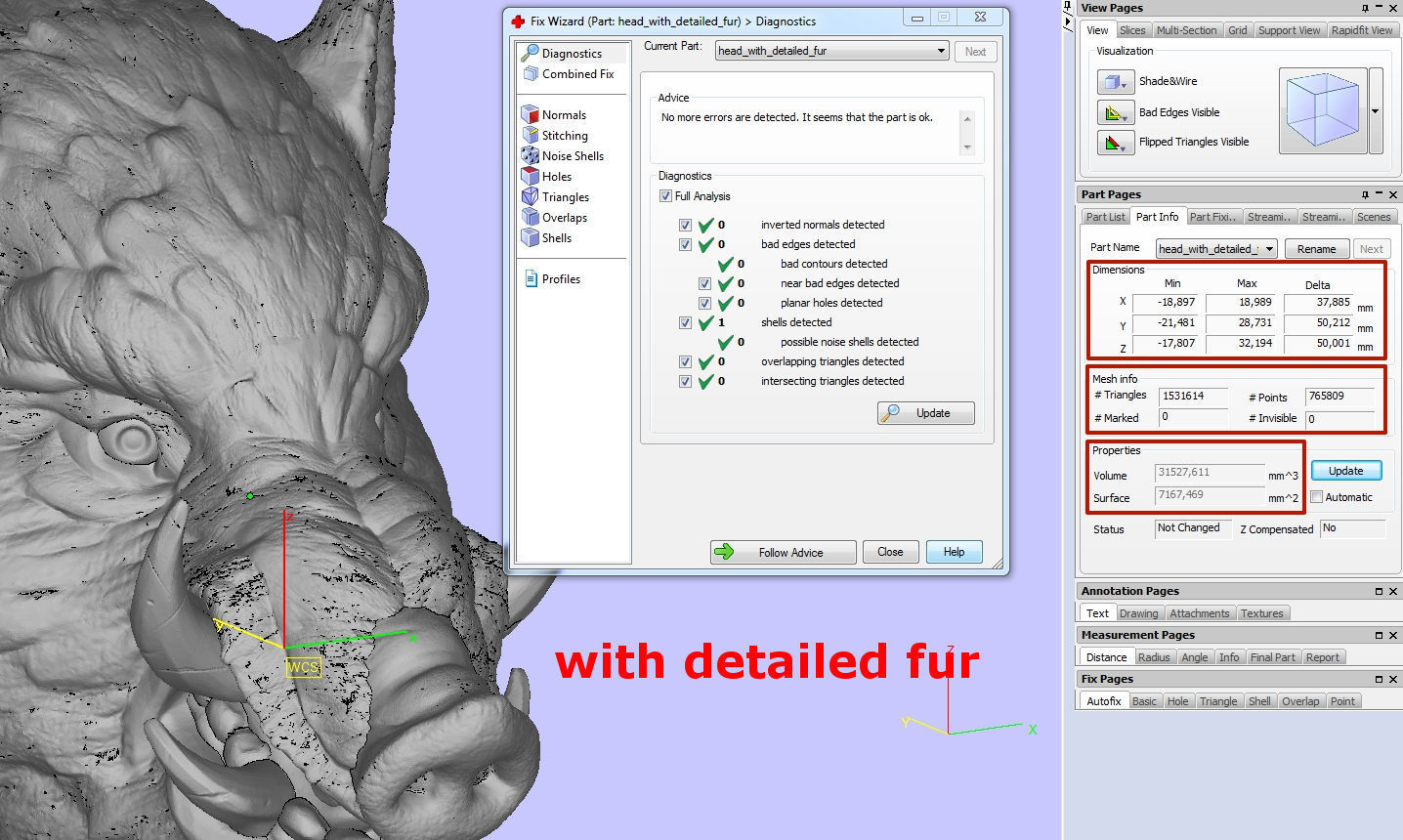Collapse the Measurement Pages panel

[x=1379, y=635]
